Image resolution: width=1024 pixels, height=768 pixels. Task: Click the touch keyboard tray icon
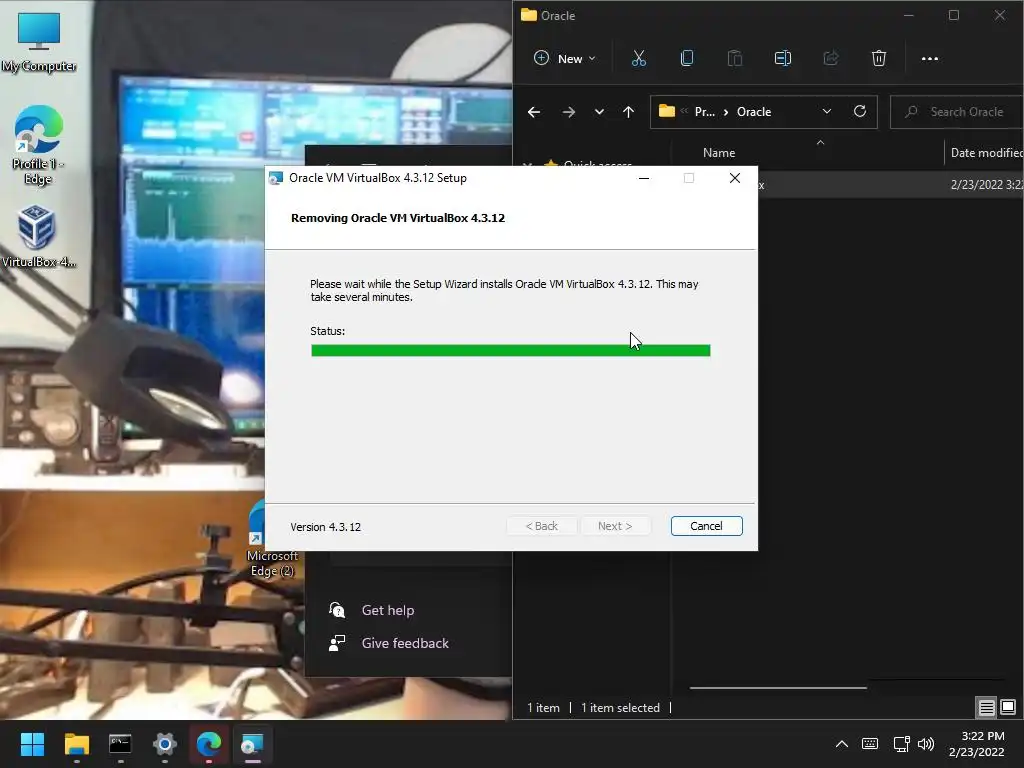pos(870,744)
